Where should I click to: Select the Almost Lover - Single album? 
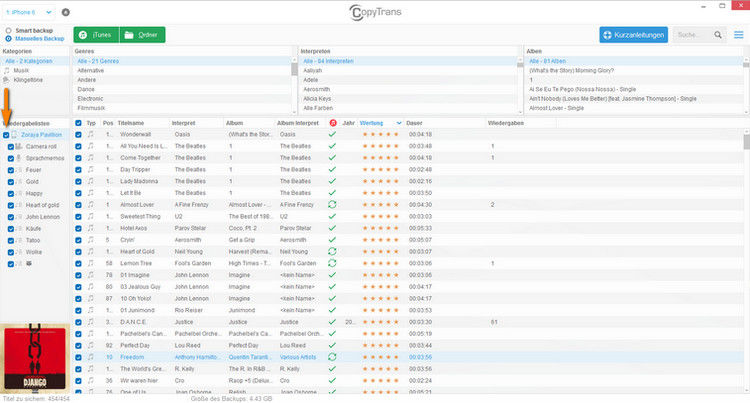click(556, 108)
